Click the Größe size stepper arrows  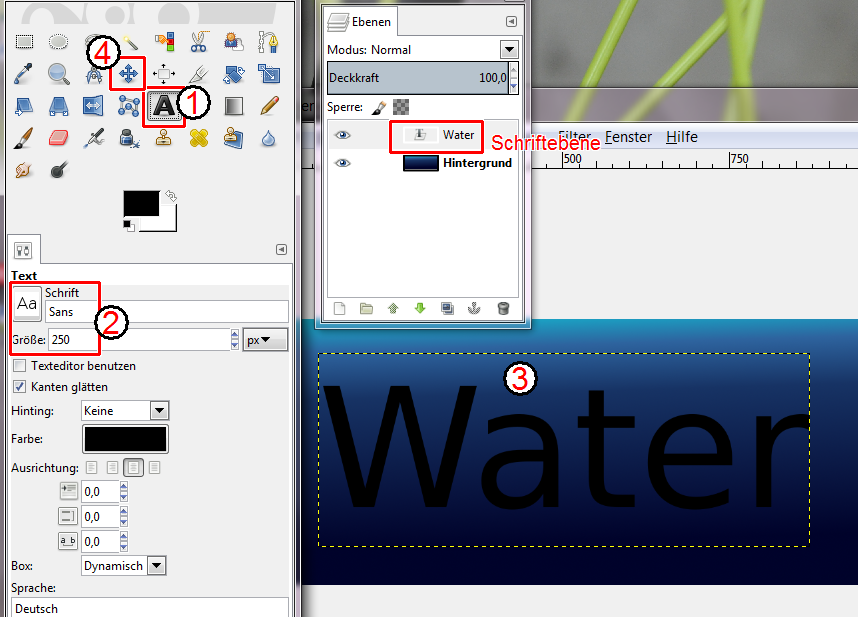coord(235,340)
